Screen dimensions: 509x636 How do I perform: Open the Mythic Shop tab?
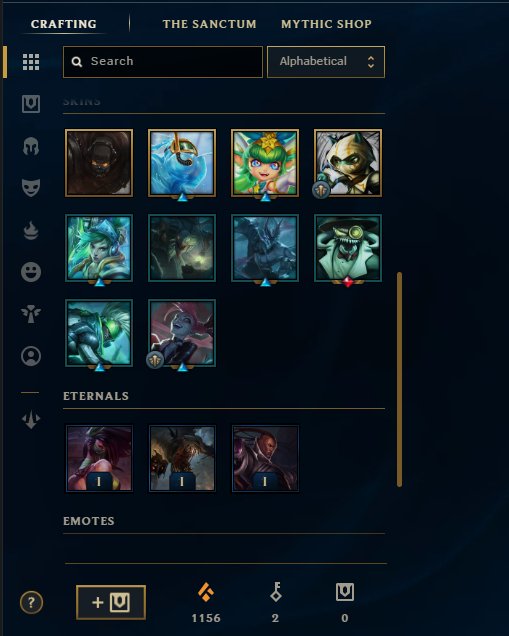(326, 24)
